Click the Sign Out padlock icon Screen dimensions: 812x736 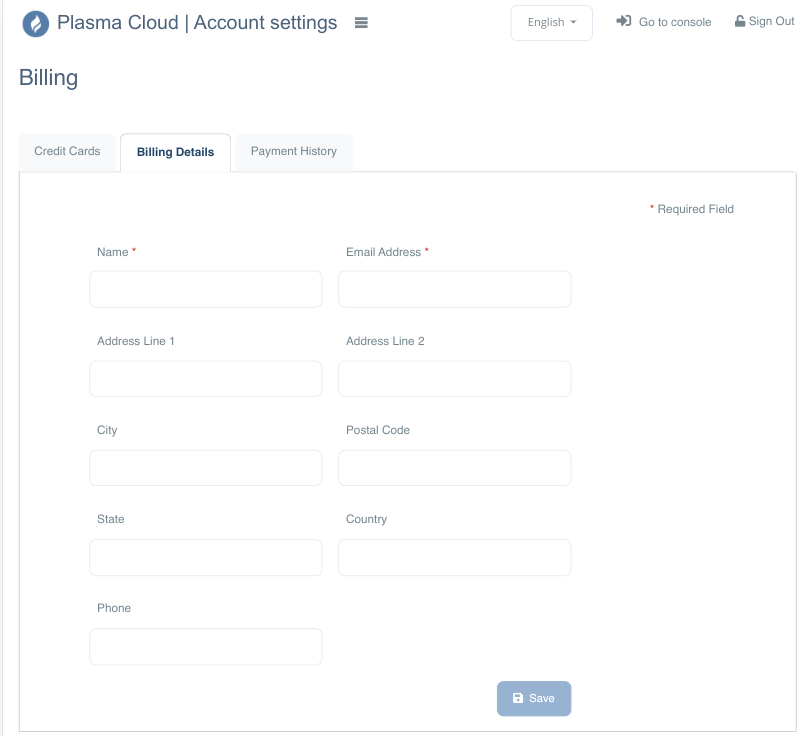coord(740,21)
